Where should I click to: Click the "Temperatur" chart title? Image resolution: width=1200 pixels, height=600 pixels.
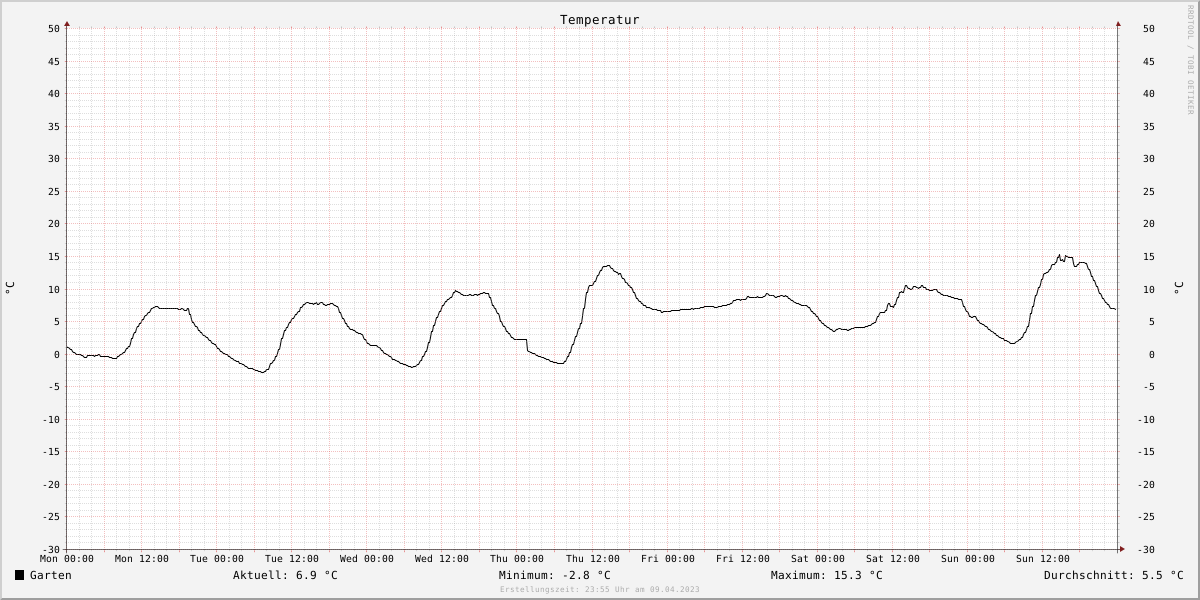(599, 19)
